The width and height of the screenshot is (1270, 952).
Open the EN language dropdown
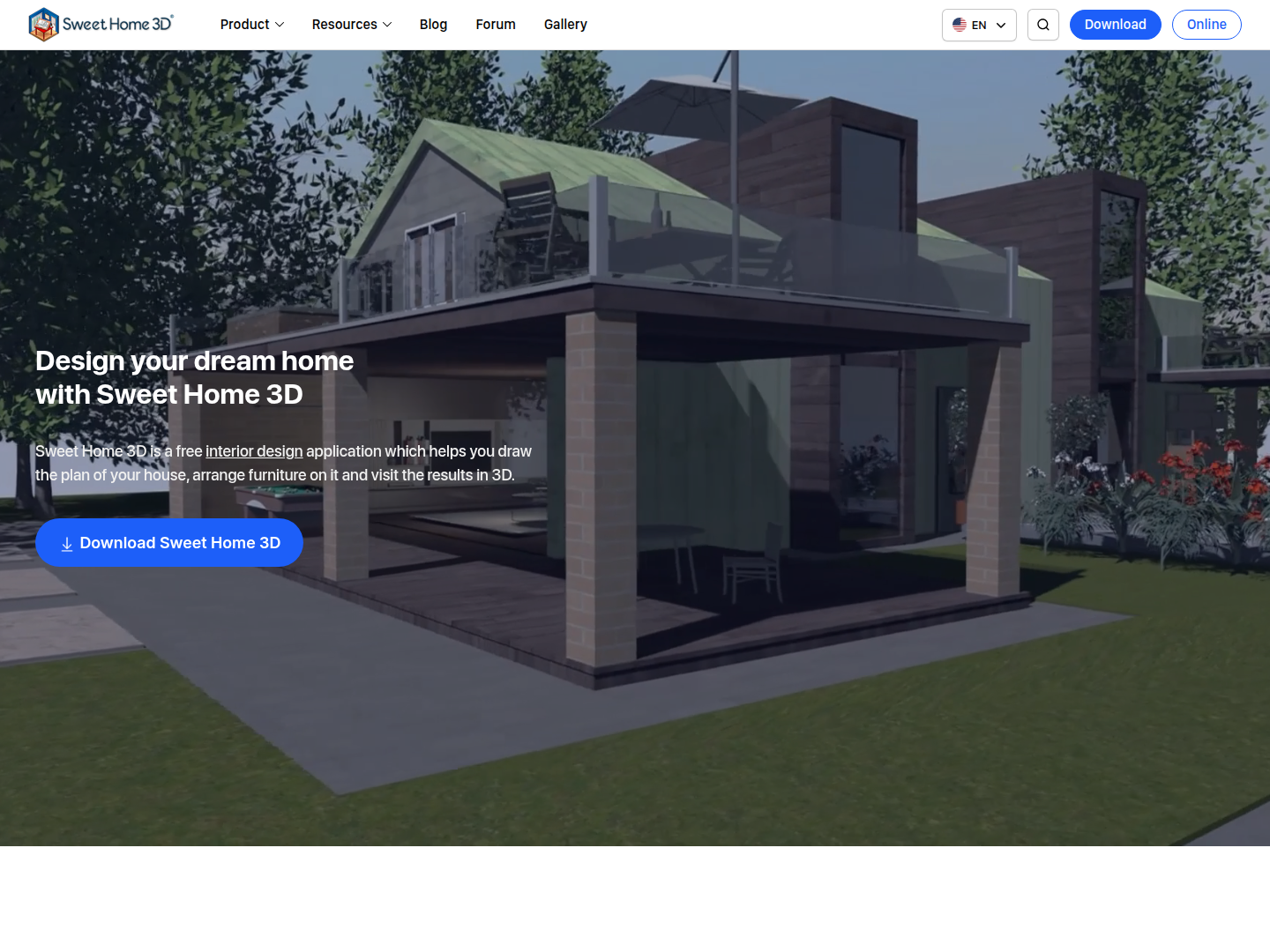(x=979, y=25)
